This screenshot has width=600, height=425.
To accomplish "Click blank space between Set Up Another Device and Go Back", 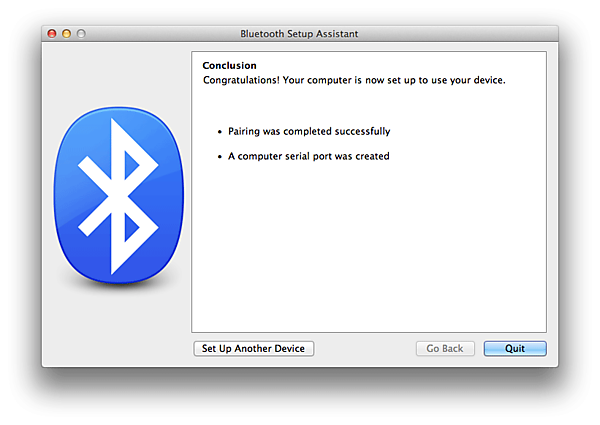I will pyautogui.click(x=365, y=349).
